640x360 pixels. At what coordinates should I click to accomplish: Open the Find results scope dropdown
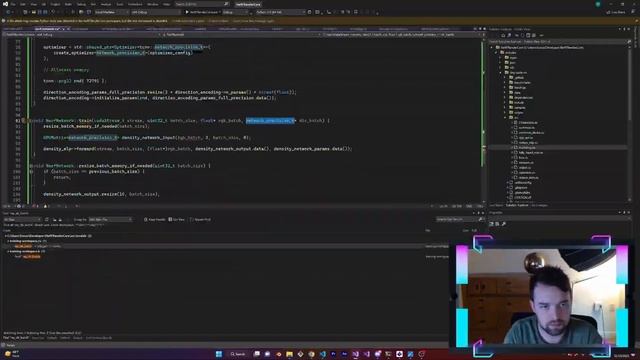[x=22, y=220]
